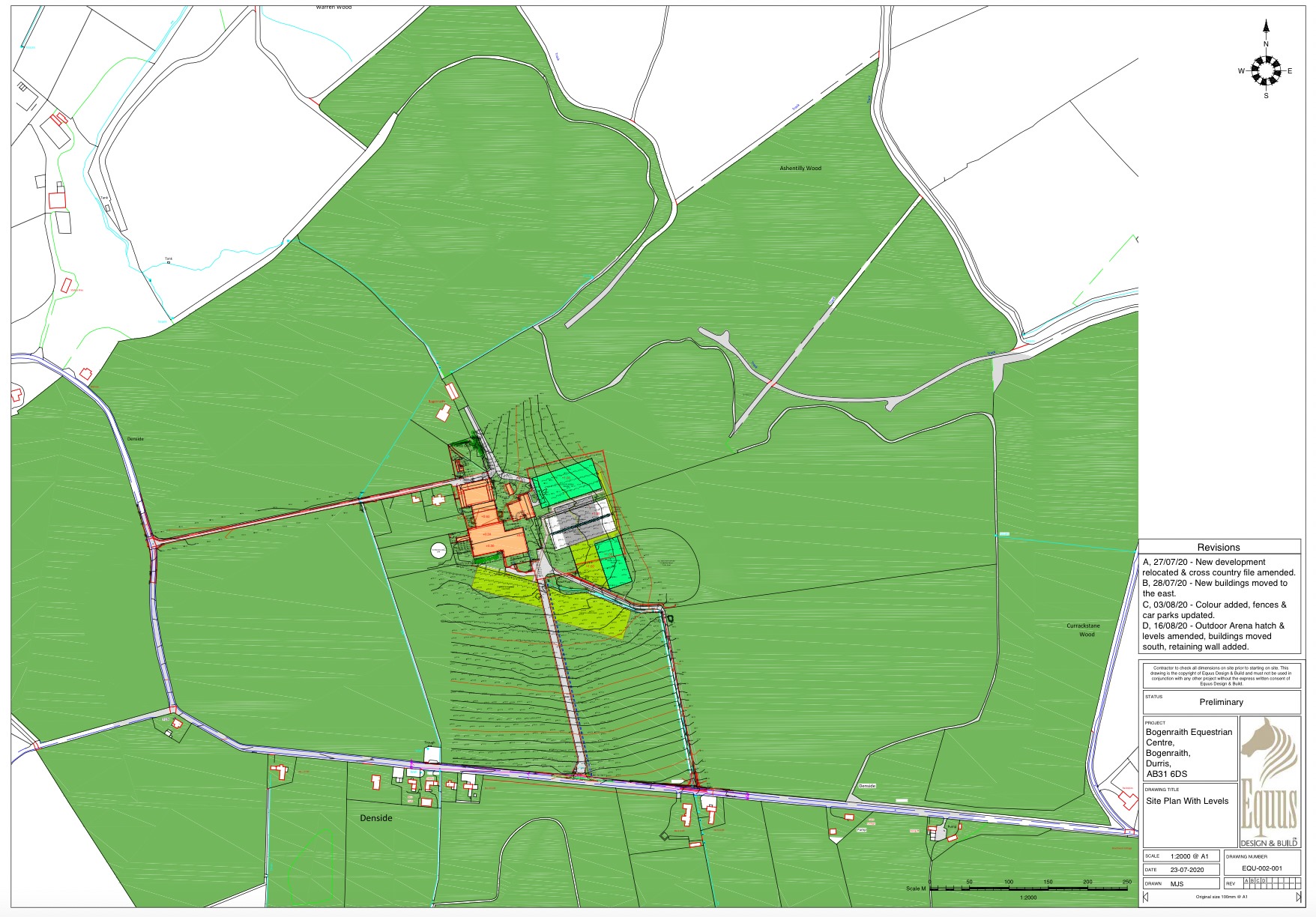Select the DRAWING TITLE Site Plan With Levels

click(x=1186, y=800)
